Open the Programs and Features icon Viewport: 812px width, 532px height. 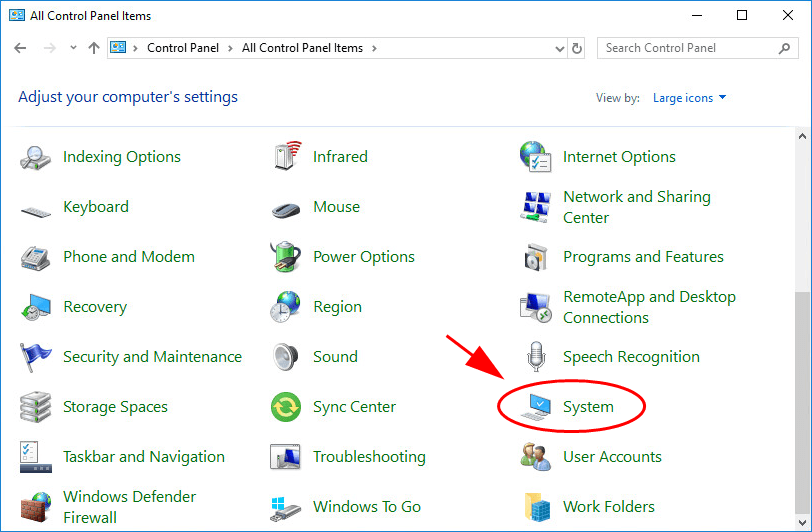[536, 257]
